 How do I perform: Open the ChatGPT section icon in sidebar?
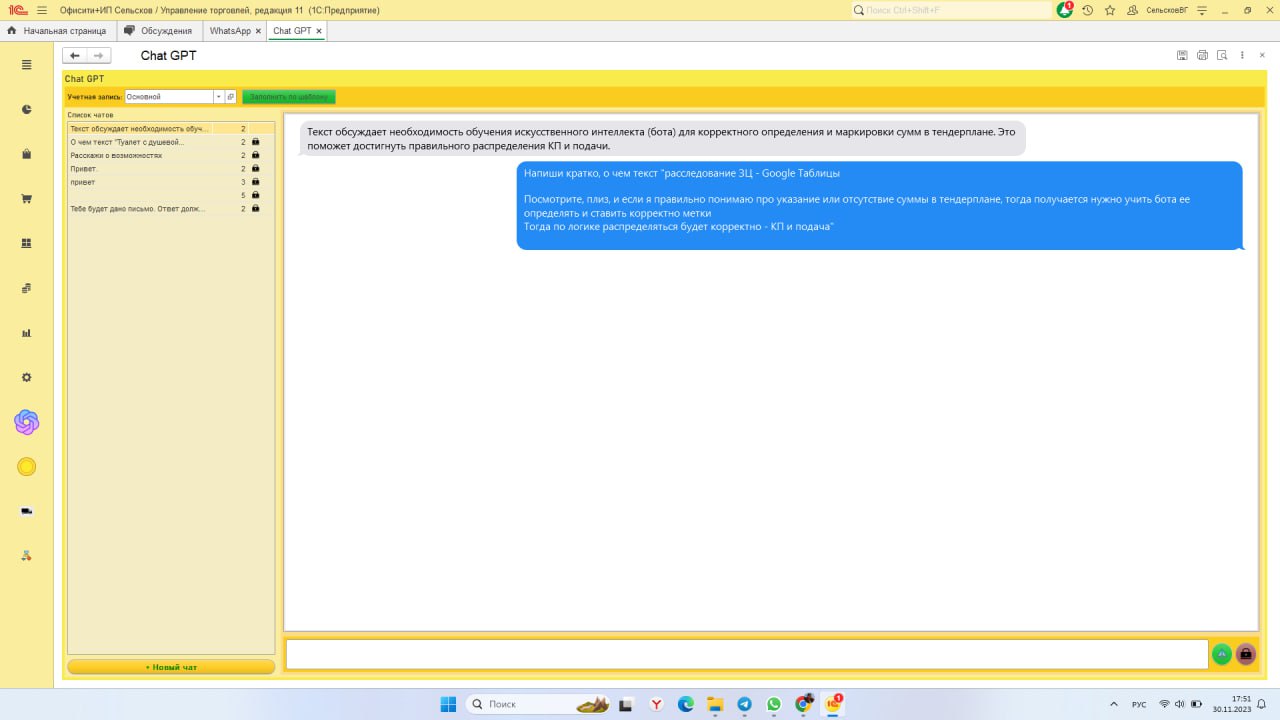[27, 422]
